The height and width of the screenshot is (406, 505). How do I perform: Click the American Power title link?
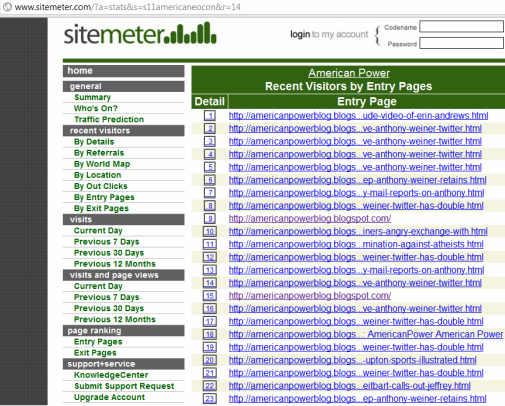(349, 73)
